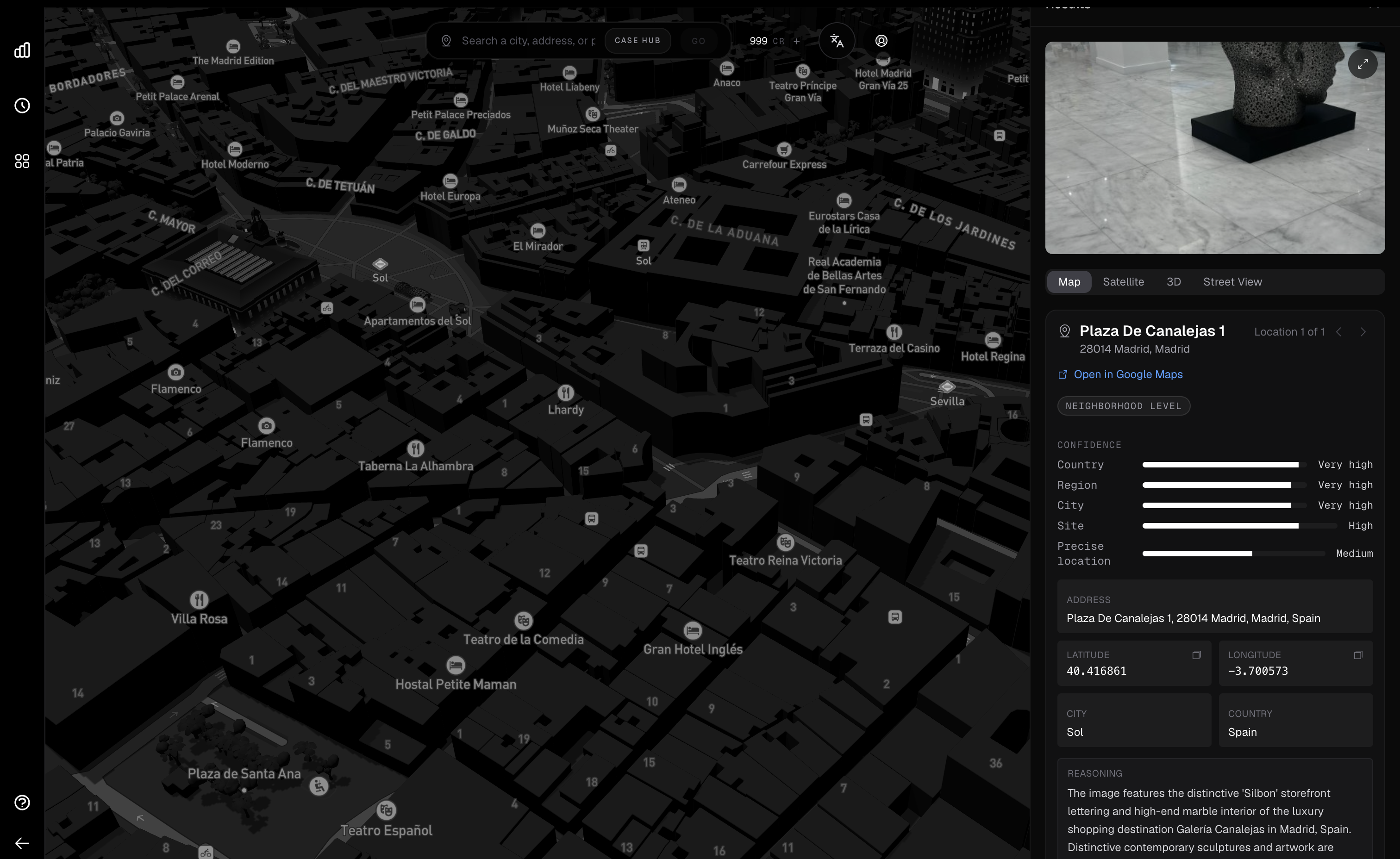Open the help question mark icon
Viewport: 1400px width, 859px height.
pos(22,803)
